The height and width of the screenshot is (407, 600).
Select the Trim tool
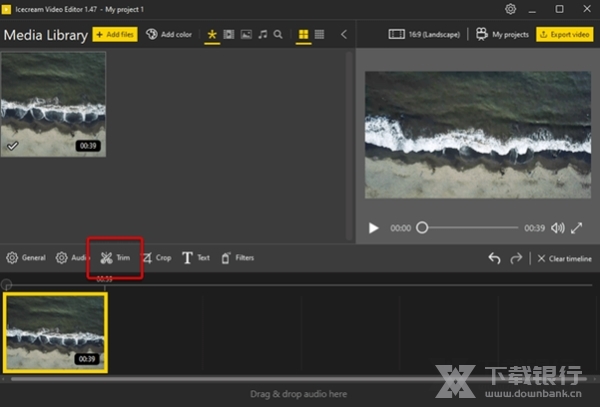tap(115, 258)
